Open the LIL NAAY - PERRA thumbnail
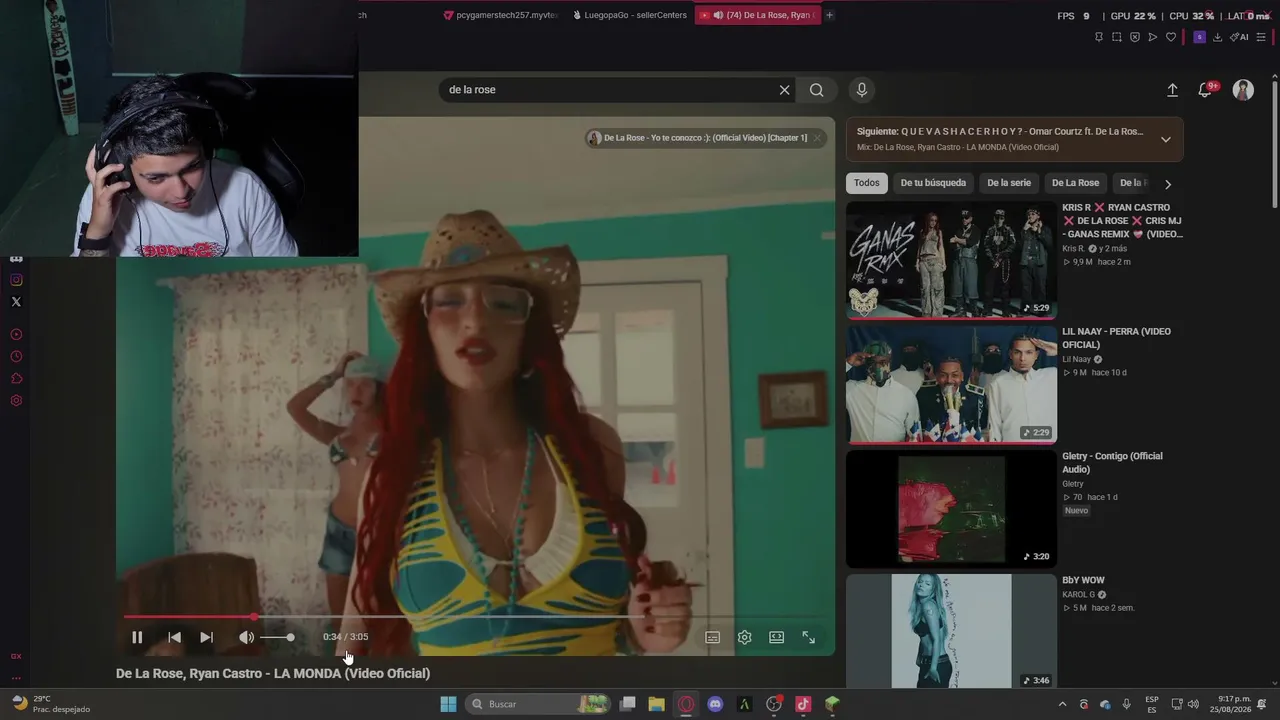The width and height of the screenshot is (1280, 720). 951,384
